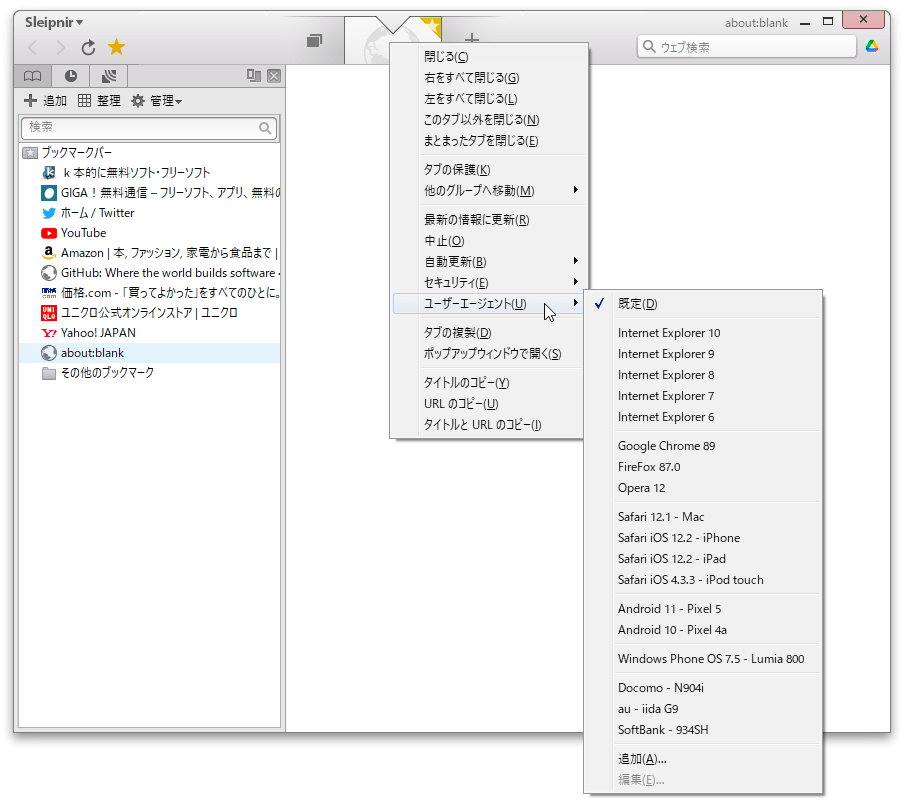Choose このタブ以外を閉じる(N)
Image resolution: width=904 pixels, height=806 pixels.
click(x=488, y=119)
